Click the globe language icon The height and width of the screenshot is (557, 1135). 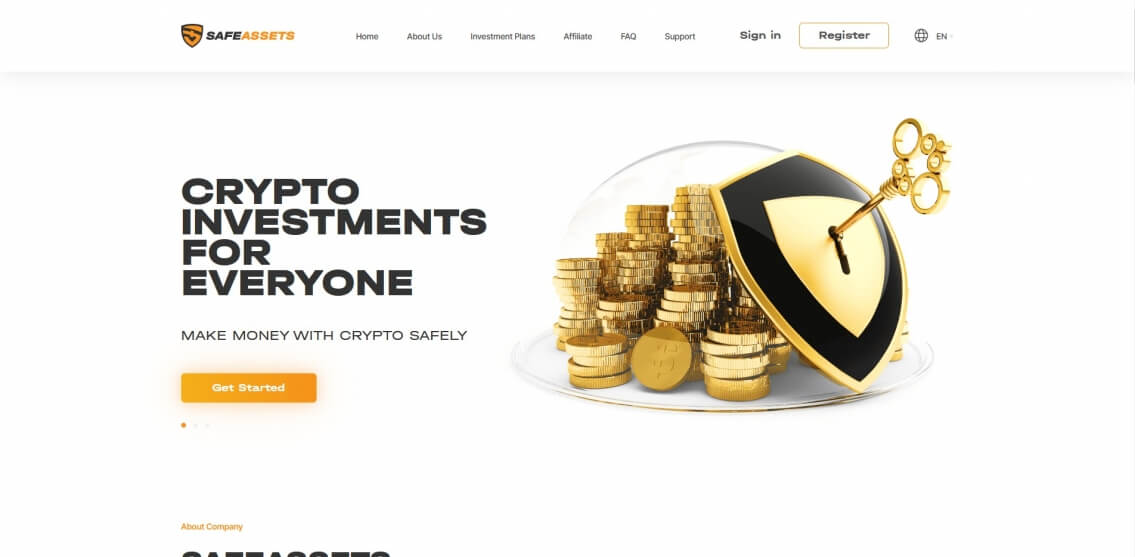921,35
